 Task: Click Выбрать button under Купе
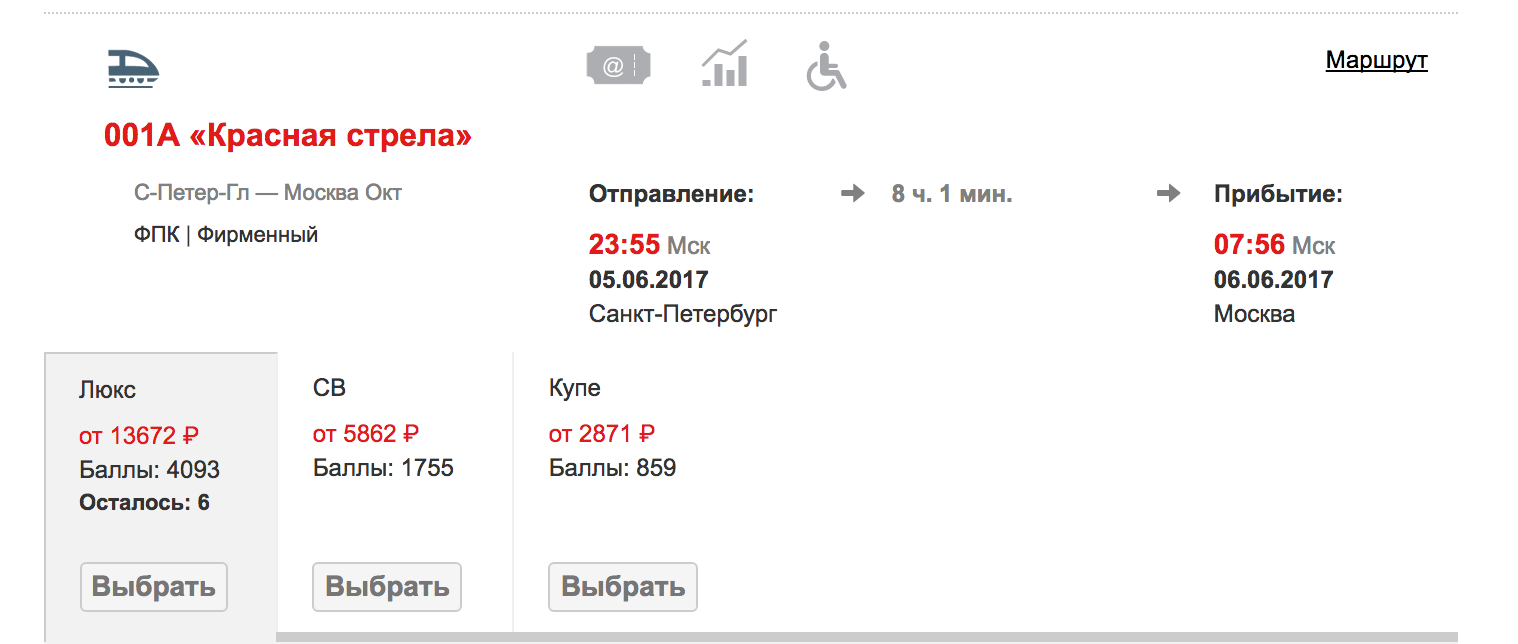[x=623, y=587]
